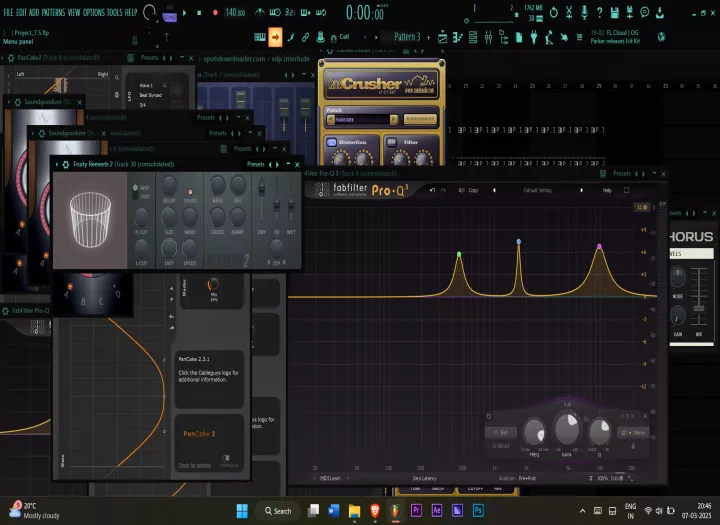The width and height of the screenshot is (720, 525).
Task: Click the red Record button
Action: tap(215, 13)
